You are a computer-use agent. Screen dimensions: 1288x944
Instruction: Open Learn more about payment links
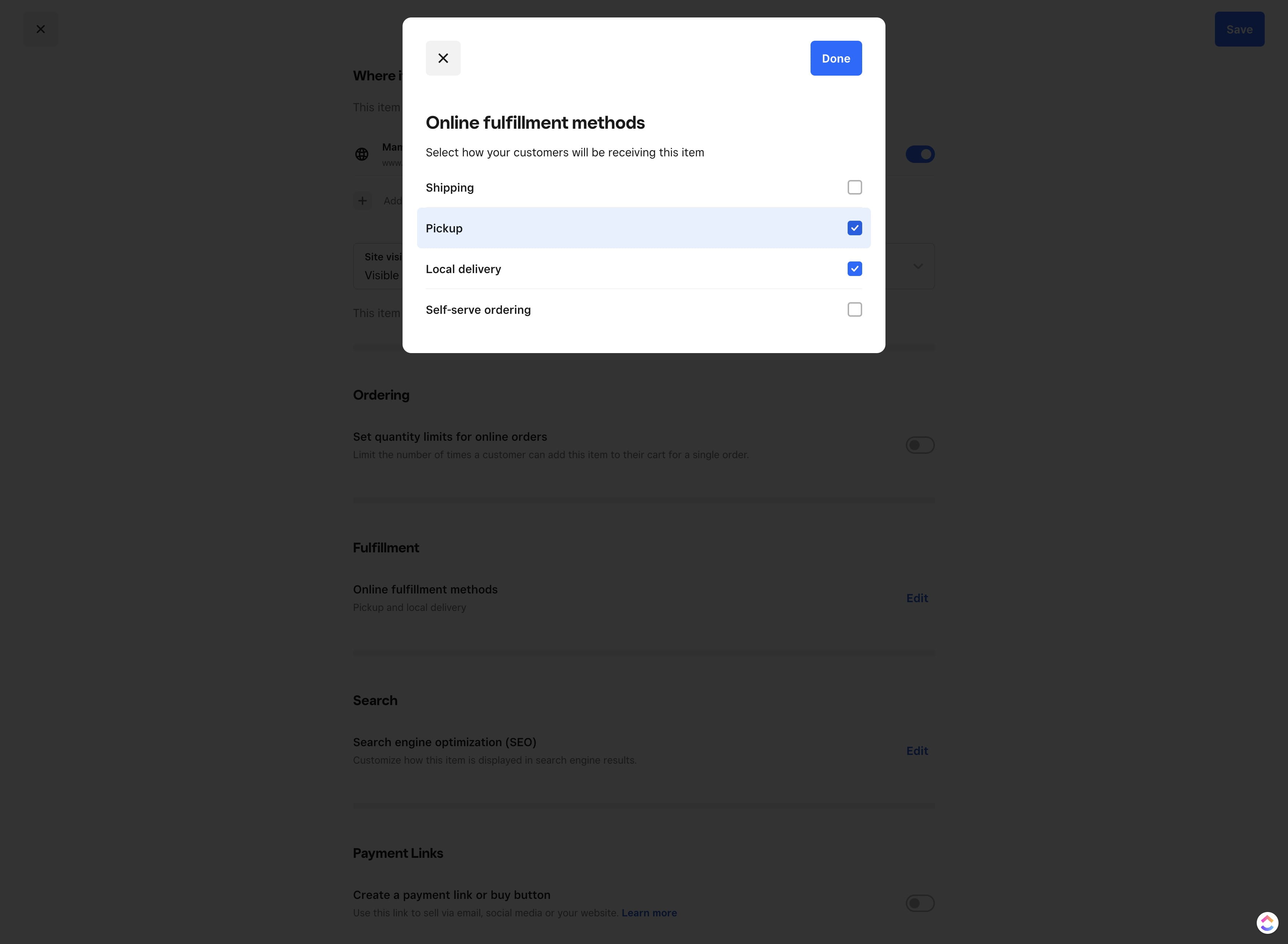pos(649,913)
